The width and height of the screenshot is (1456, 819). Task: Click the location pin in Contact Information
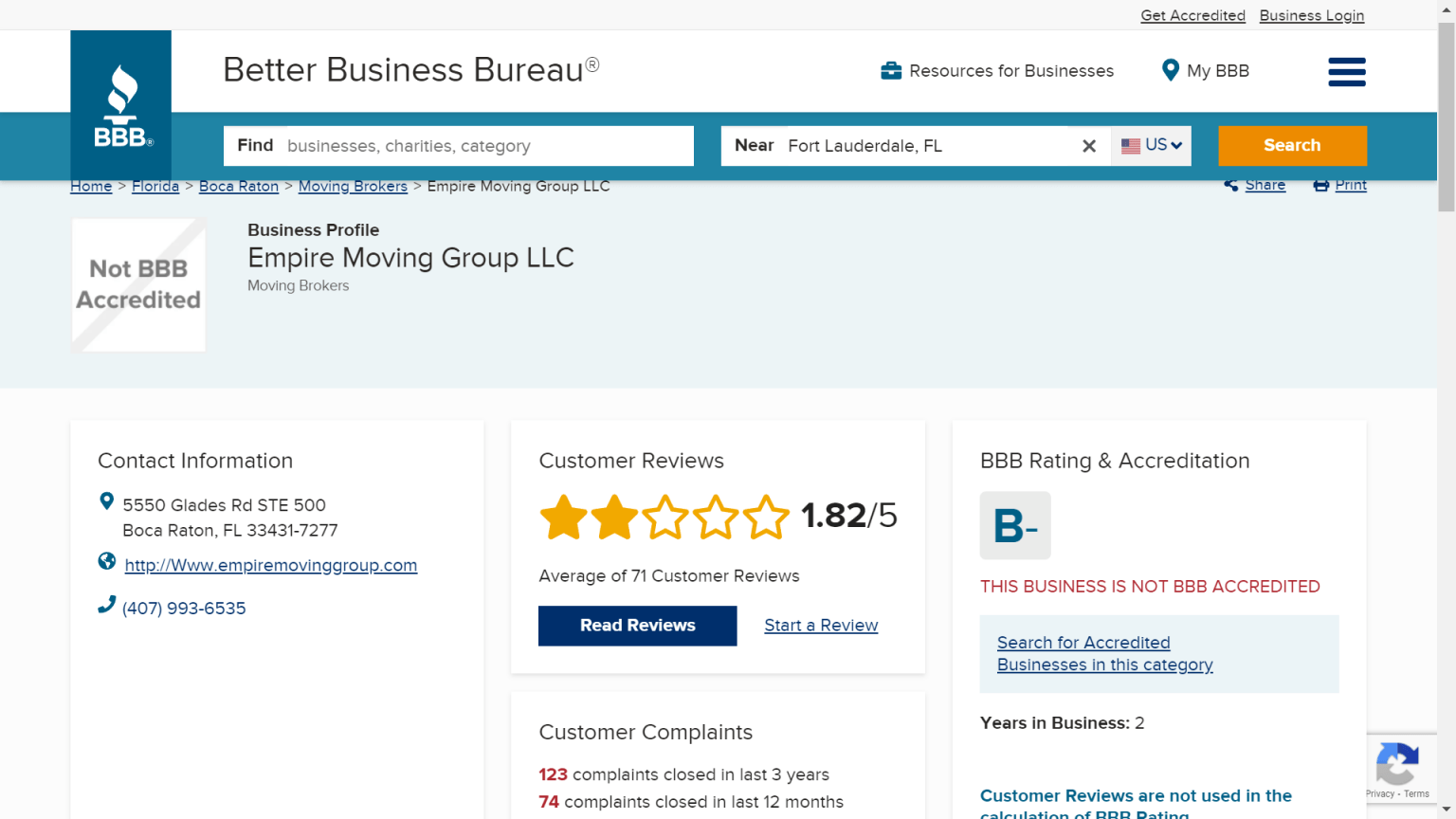coord(106,501)
